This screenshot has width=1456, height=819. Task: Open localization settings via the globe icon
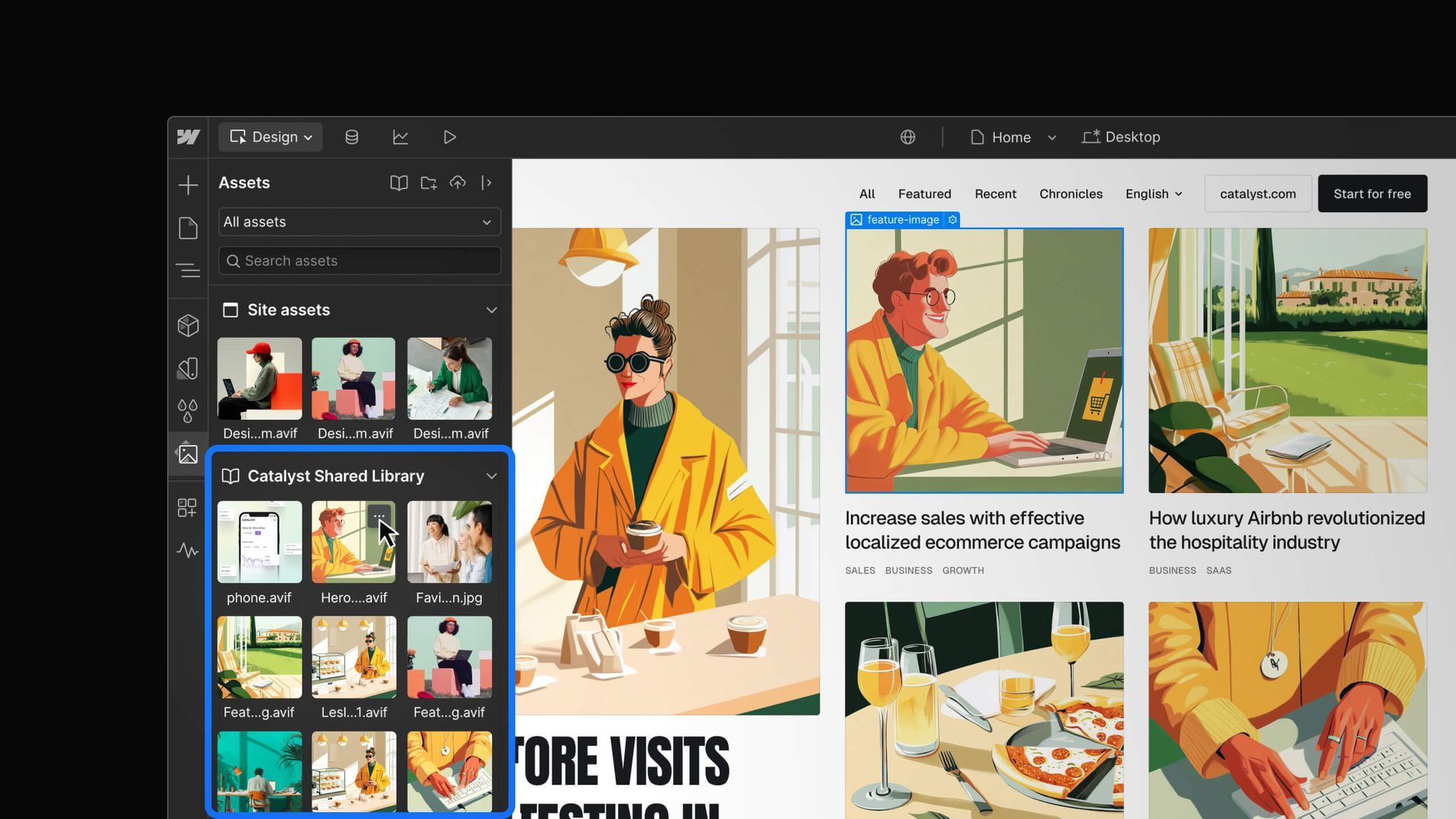[908, 137]
